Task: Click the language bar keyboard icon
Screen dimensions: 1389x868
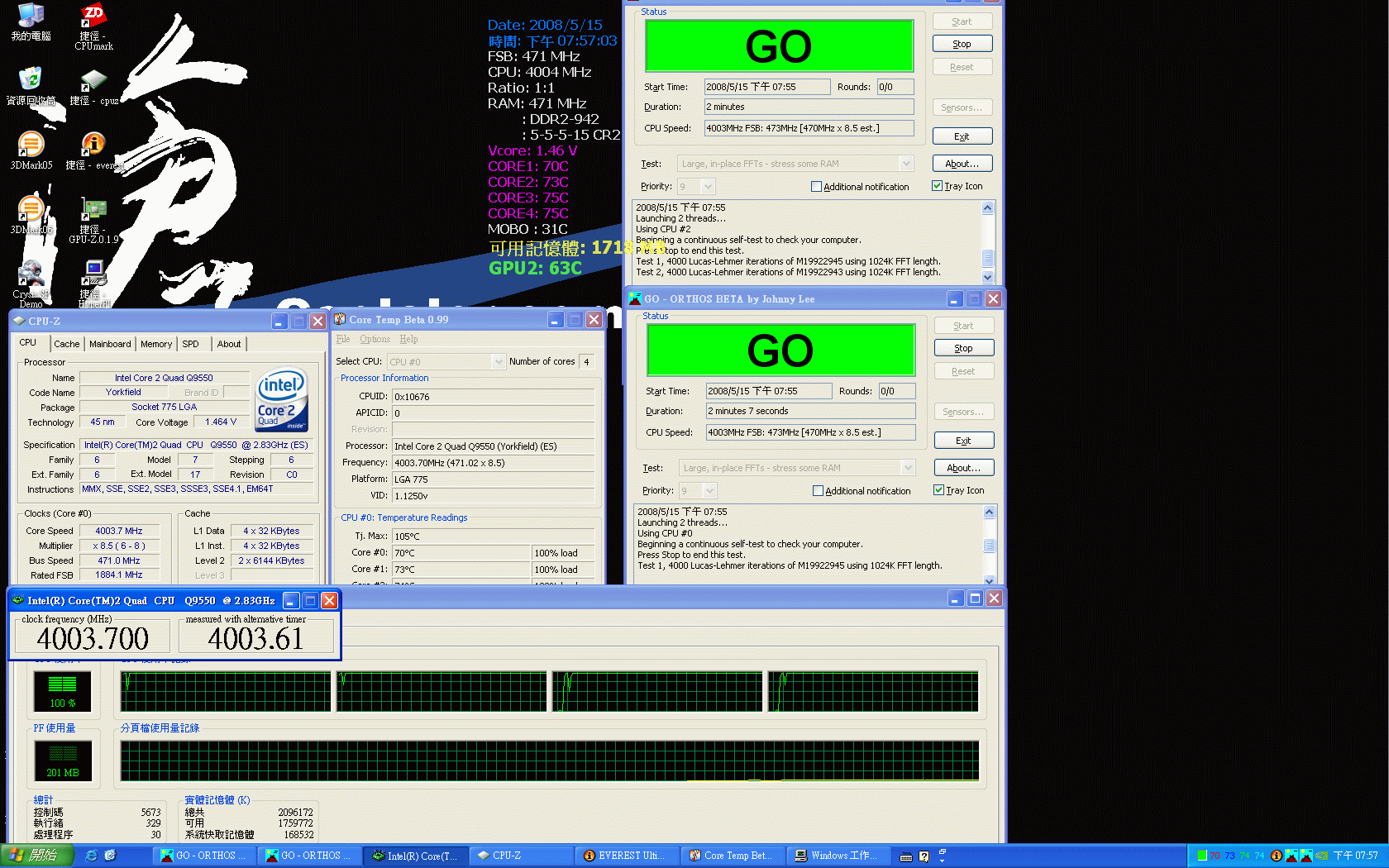Action: click(x=906, y=856)
